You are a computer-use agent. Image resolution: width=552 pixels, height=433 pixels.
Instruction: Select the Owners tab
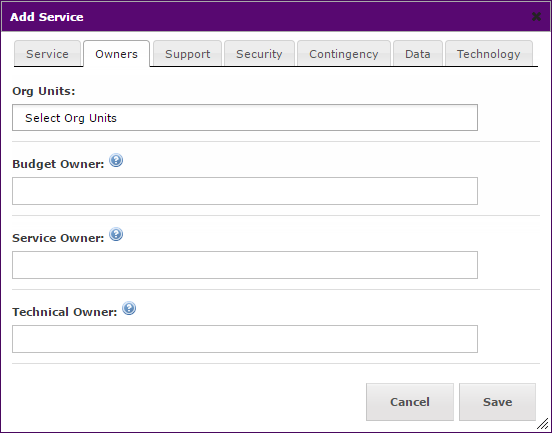pyautogui.click(x=117, y=54)
